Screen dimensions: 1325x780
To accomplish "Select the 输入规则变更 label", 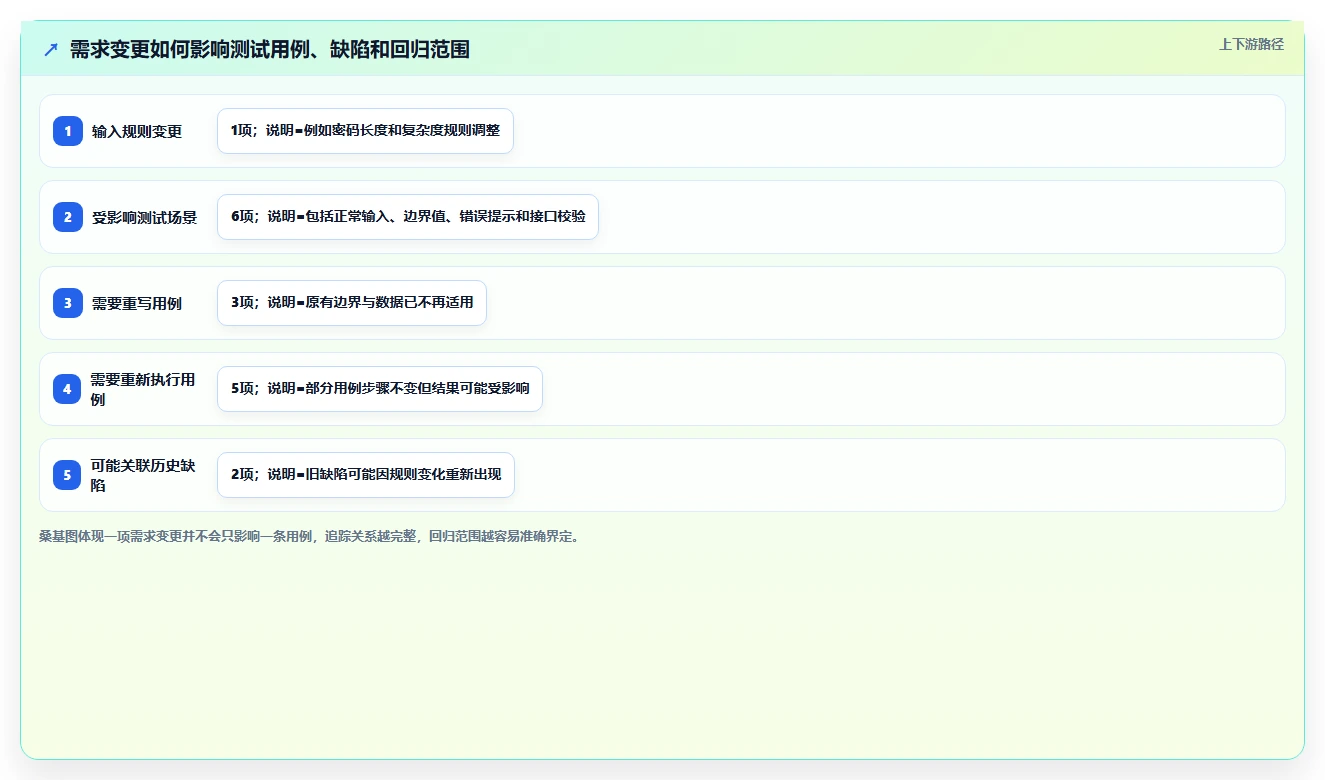I will point(137,131).
